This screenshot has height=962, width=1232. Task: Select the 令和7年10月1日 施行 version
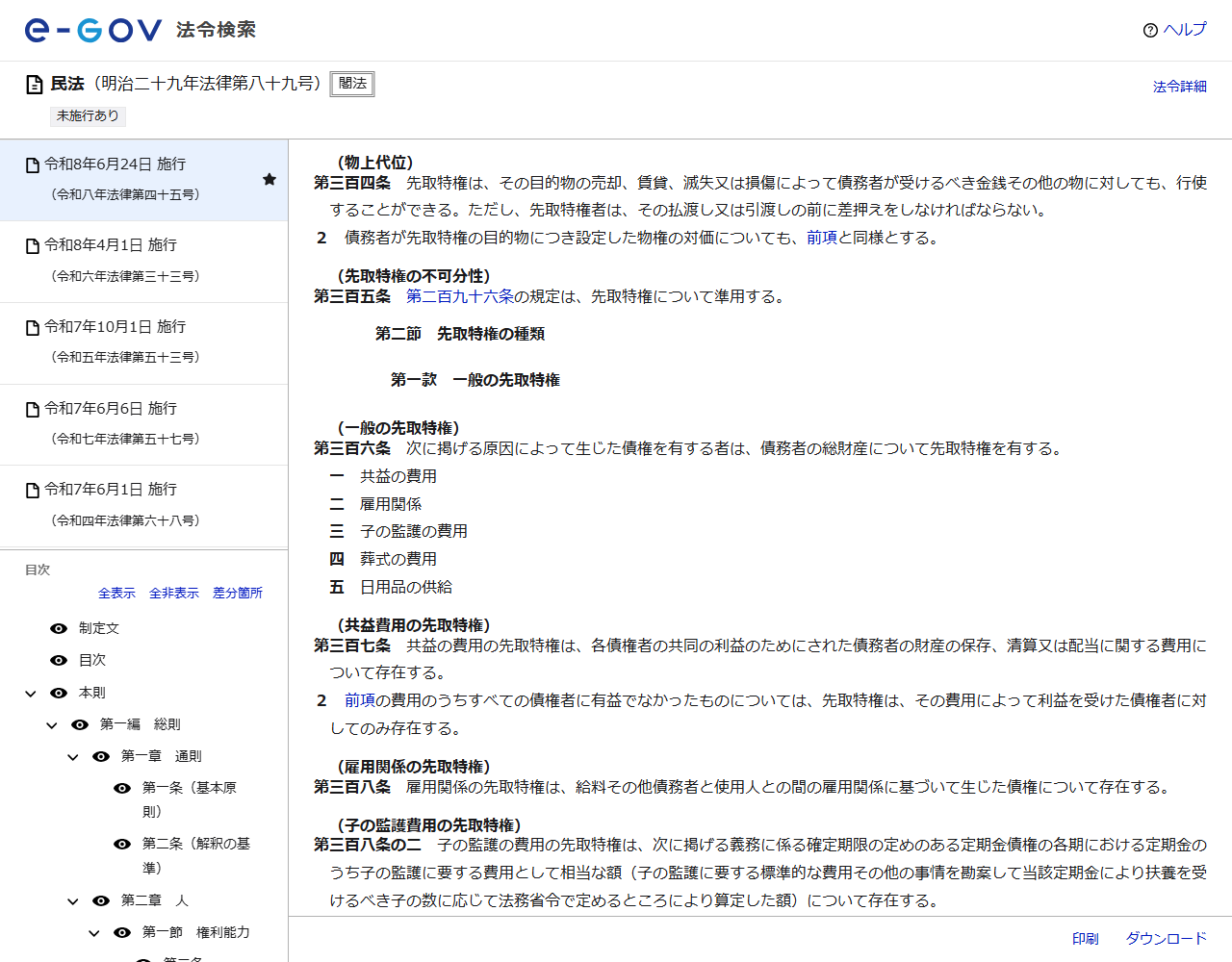(143, 343)
